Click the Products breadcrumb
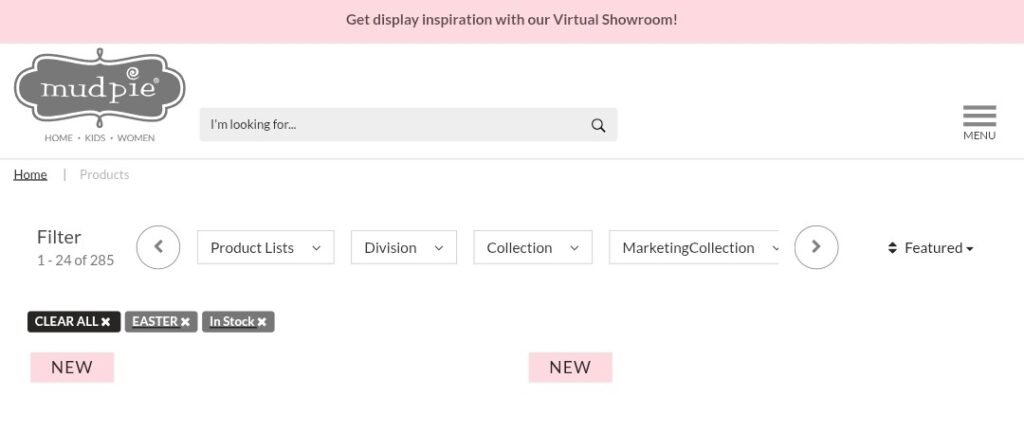1024x432 pixels. 104,175
